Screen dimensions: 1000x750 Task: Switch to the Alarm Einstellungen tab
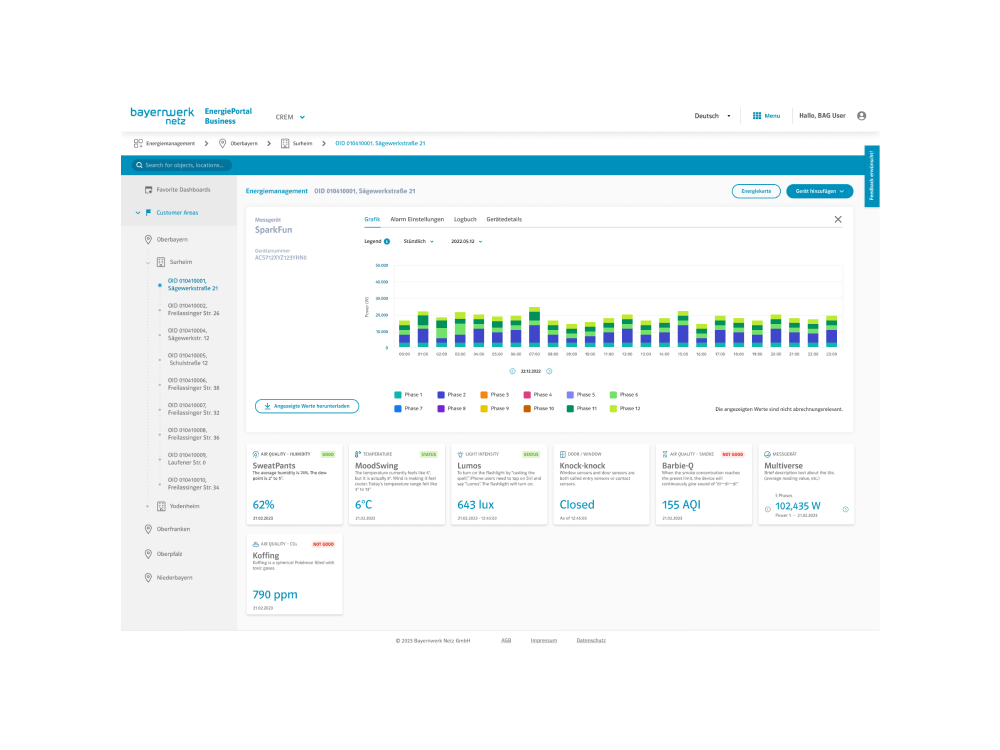point(417,219)
